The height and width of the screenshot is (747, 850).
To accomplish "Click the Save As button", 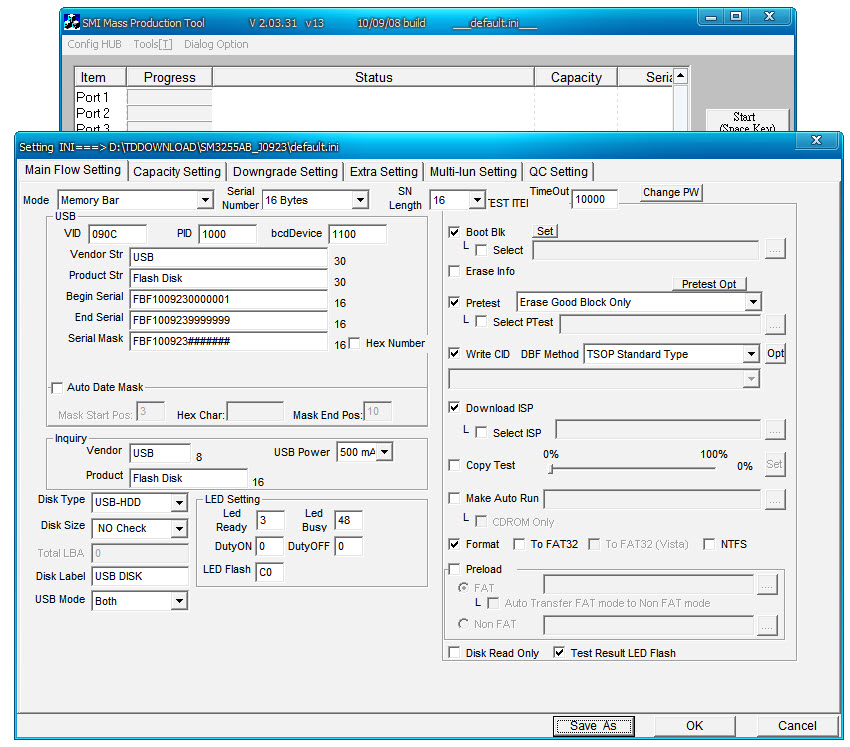I will [x=593, y=726].
